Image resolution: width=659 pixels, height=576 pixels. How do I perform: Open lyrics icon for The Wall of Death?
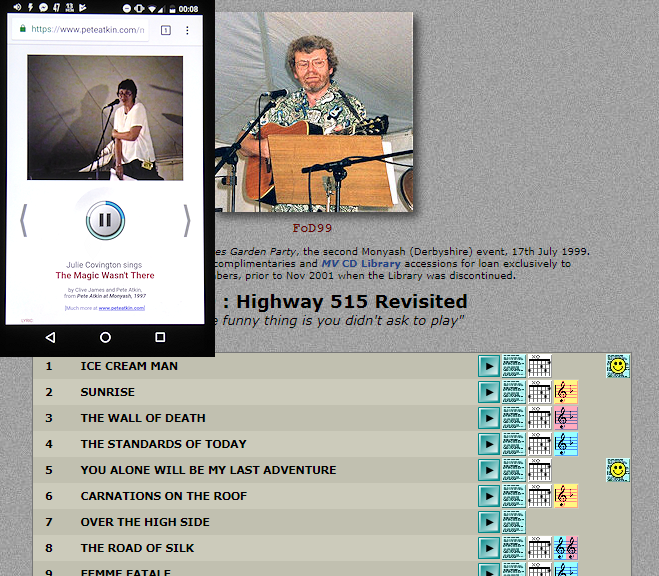point(514,418)
